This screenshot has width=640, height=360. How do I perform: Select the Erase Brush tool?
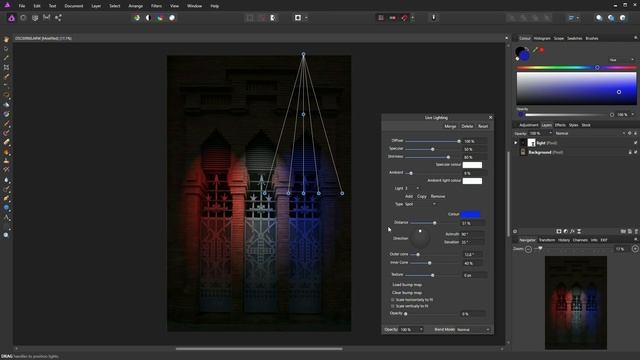[x=6, y=142]
